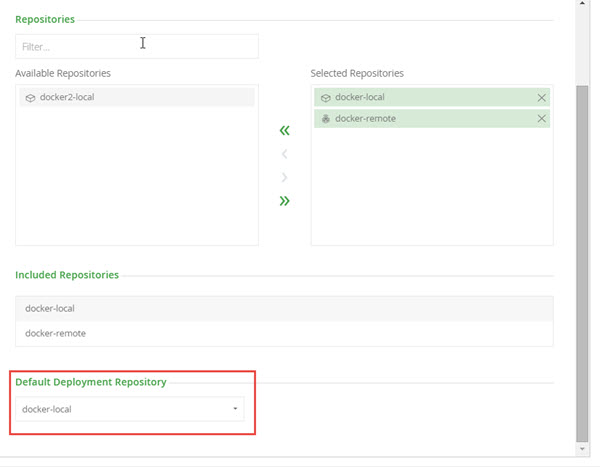
Task: Click the vertical scrollbar thumb
Action: [x=583, y=260]
